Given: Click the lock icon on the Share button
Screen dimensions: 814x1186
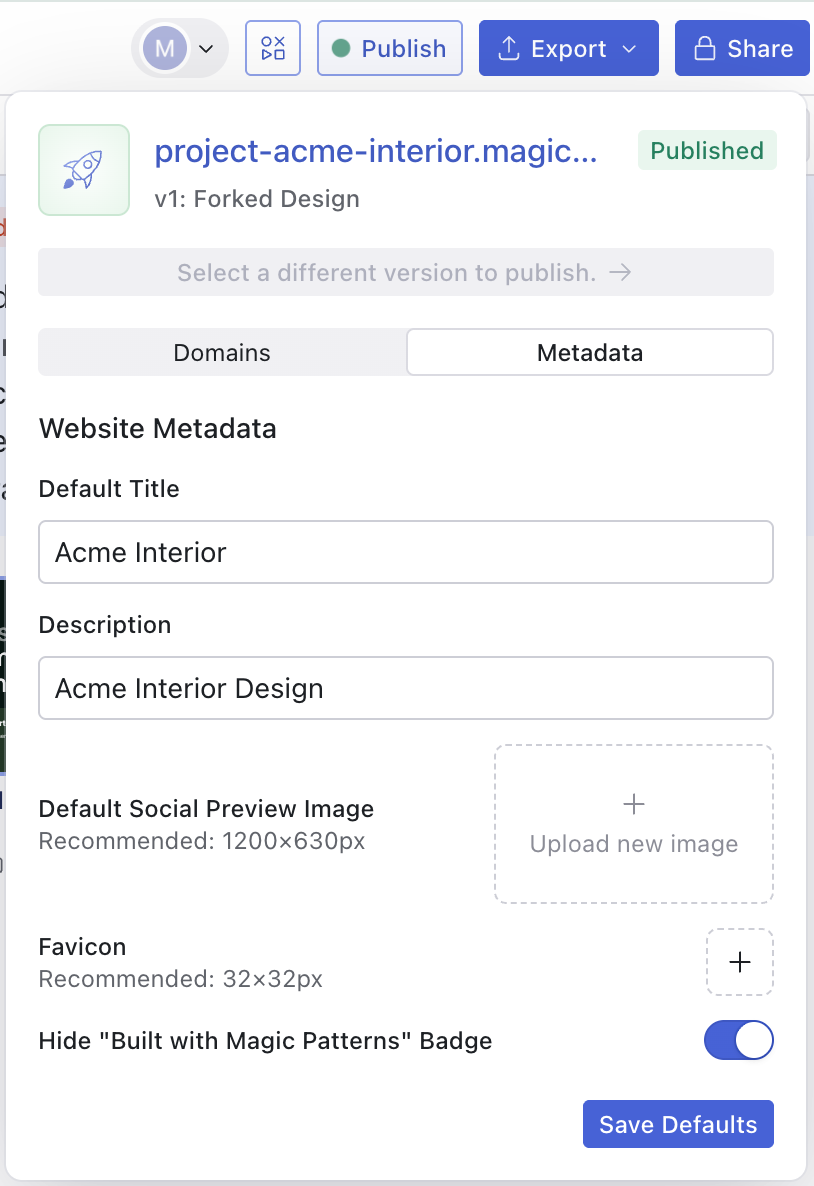Looking at the screenshot, I should pyautogui.click(x=709, y=47).
